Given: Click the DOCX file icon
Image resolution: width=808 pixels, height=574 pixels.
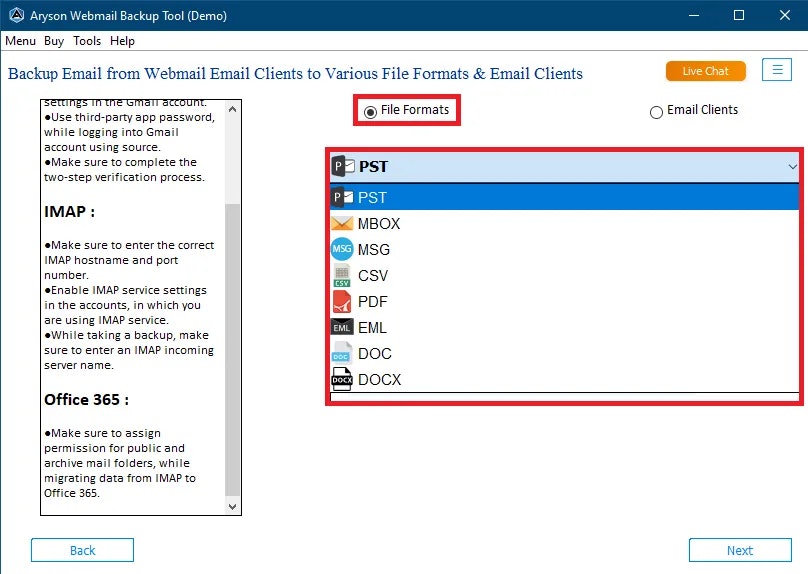Looking at the screenshot, I should [x=342, y=379].
